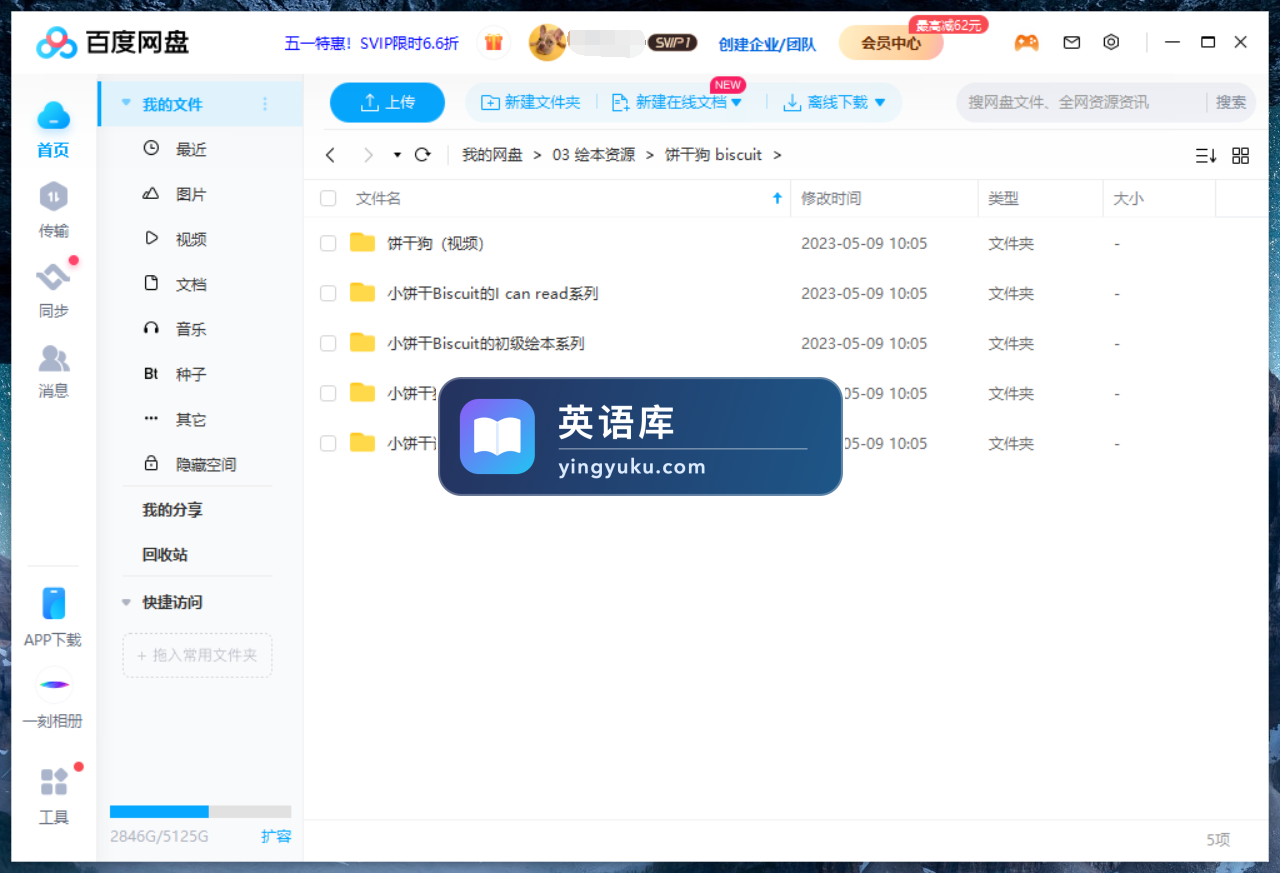Viewport: 1280px width, 873px height.
Task: Sort by 修改时间 column header
Action: (x=831, y=198)
